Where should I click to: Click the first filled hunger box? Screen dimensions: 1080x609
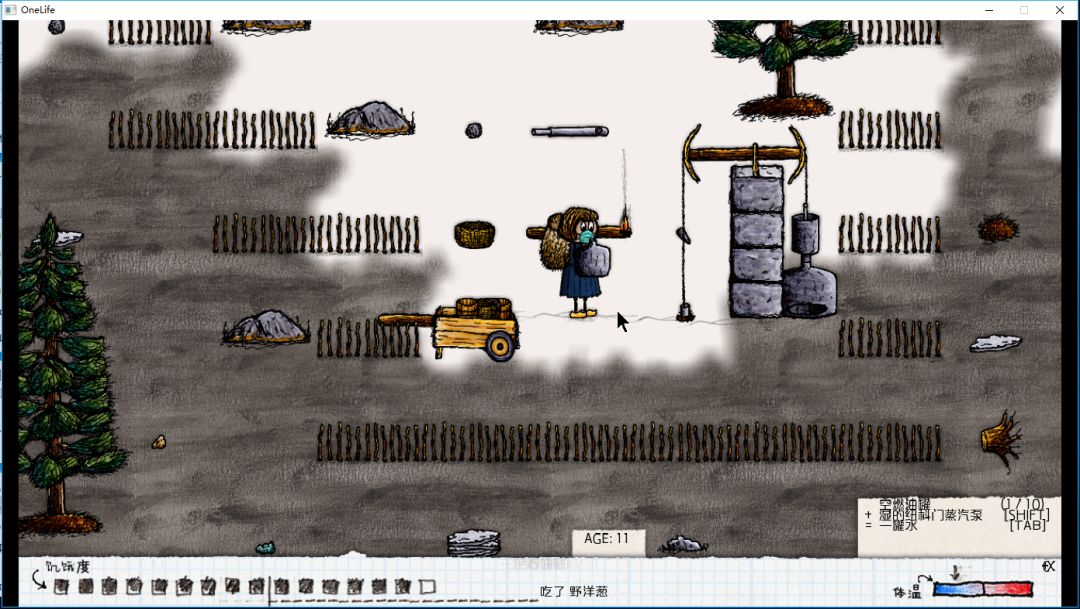61,587
